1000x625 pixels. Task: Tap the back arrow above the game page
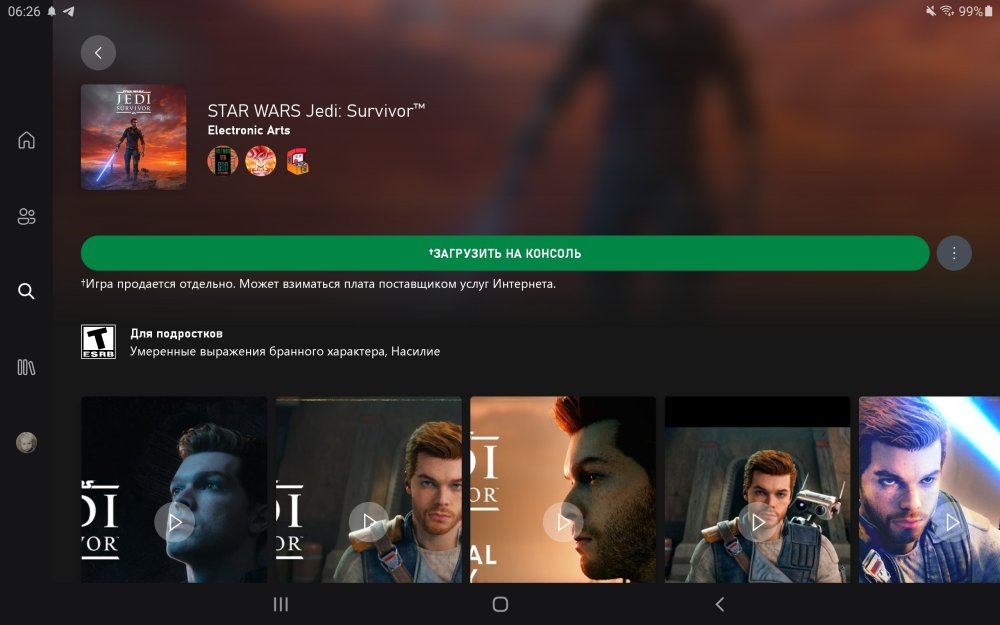point(98,52)
